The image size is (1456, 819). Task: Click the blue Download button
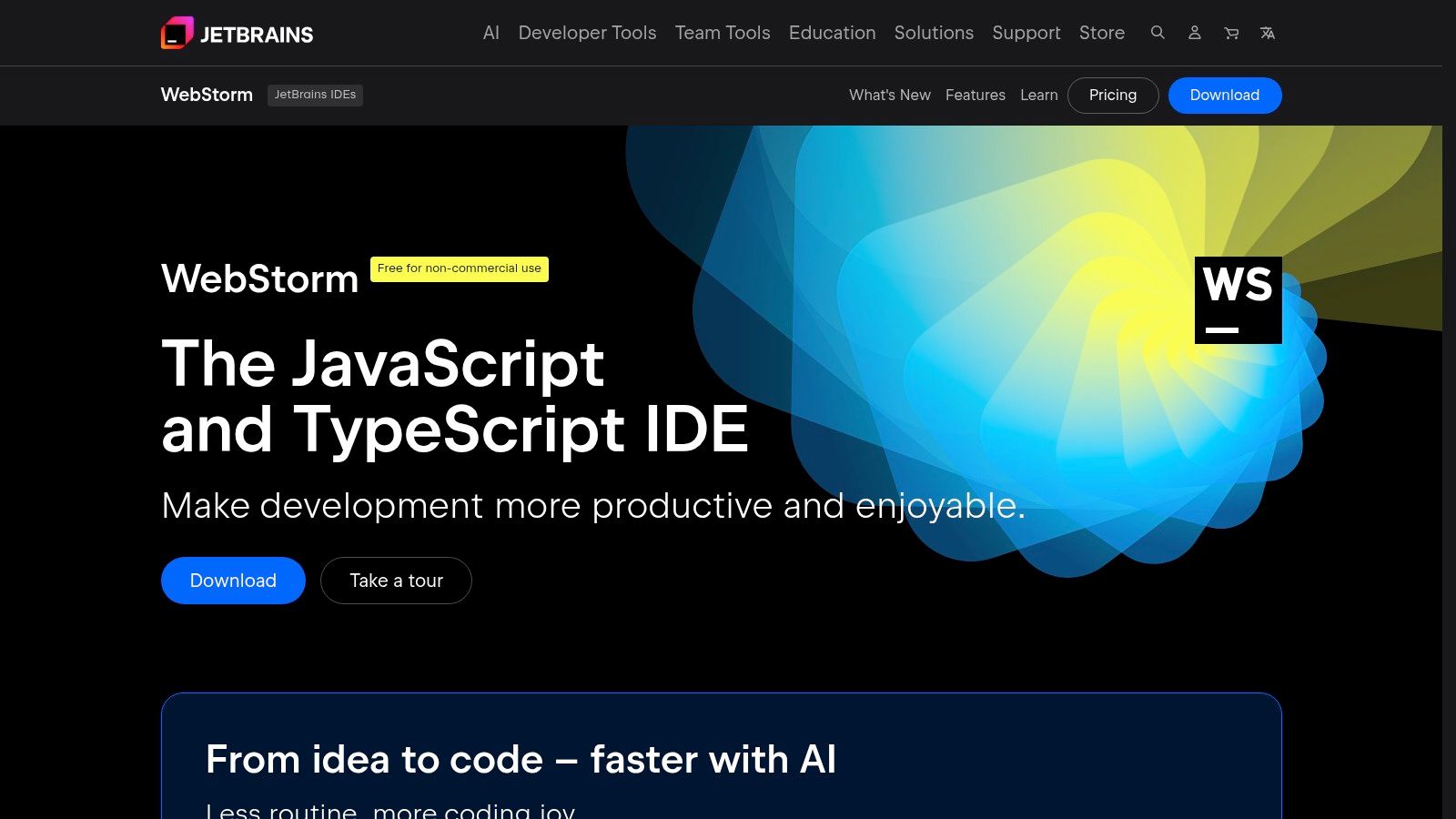(1224, 95)
